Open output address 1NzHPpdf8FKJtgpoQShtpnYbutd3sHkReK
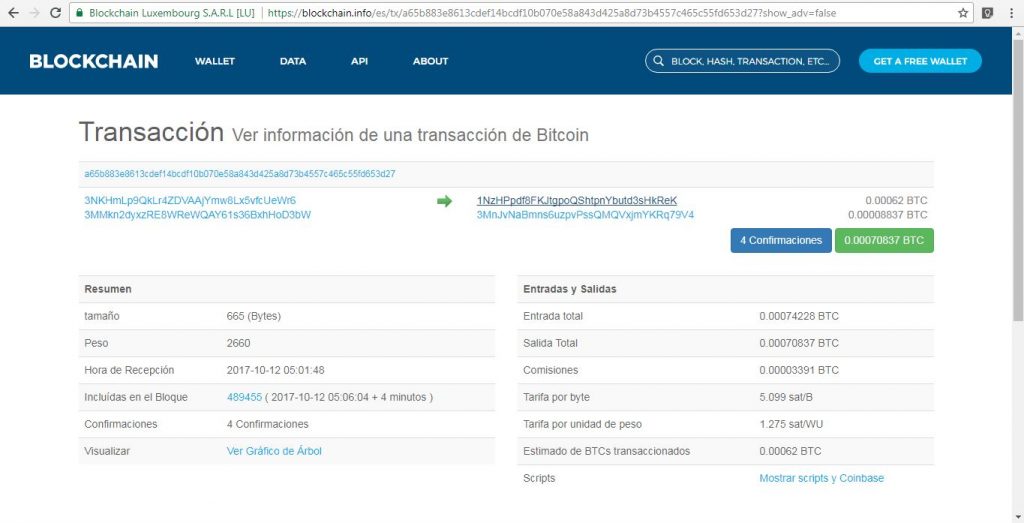The image size is (1024, 523). [x=577, y=200]
